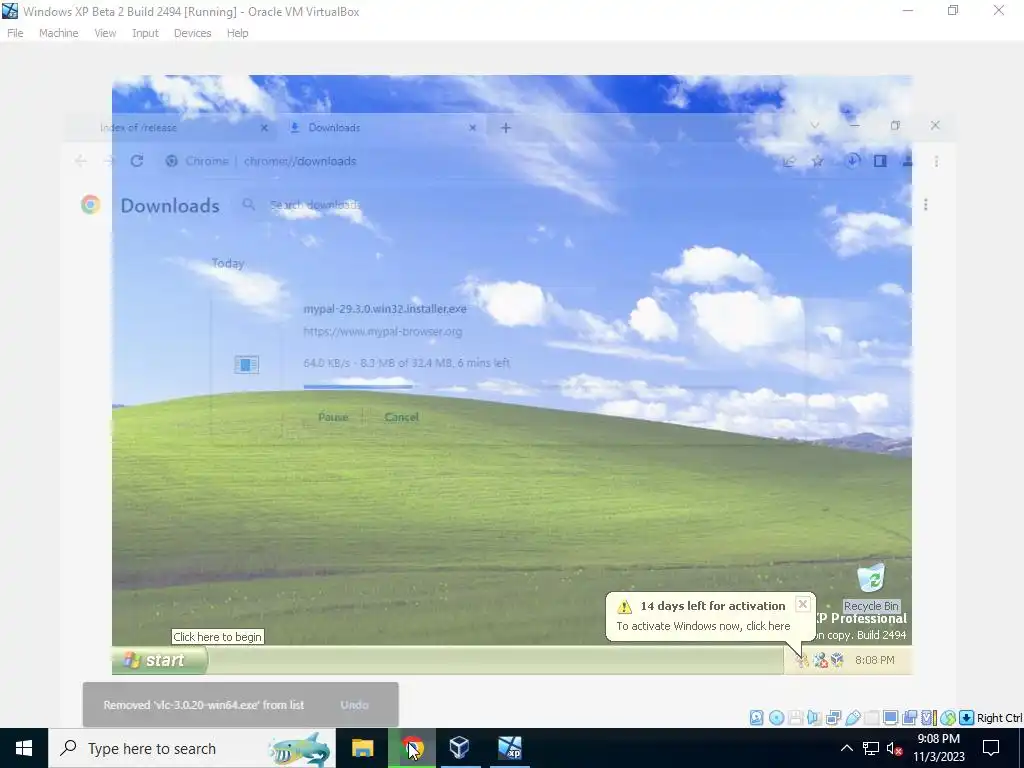The width and height of the screenshot is (1024, 768).
Task: Click the recording indicator icon
Action: pos(909,718)
